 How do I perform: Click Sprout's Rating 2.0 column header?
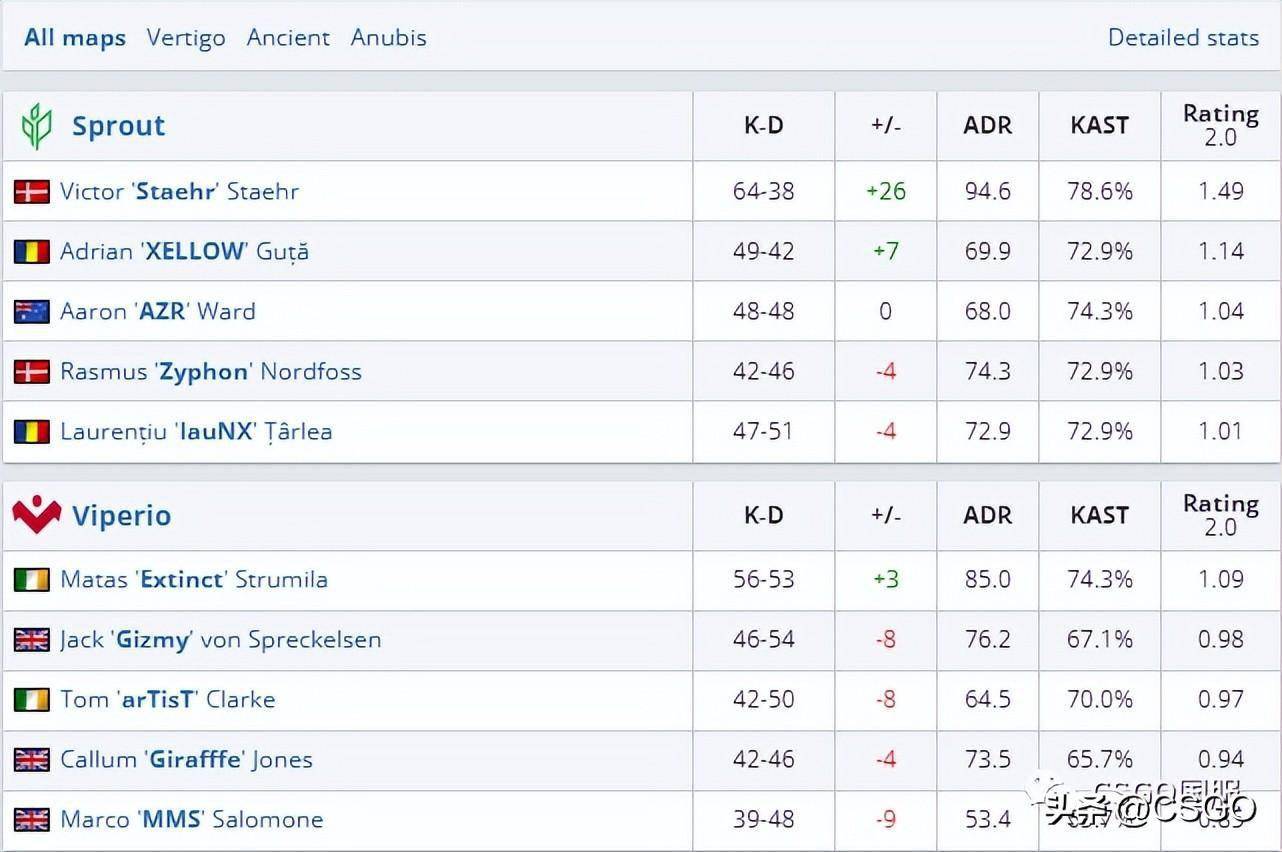click(x=1220, y=125)
